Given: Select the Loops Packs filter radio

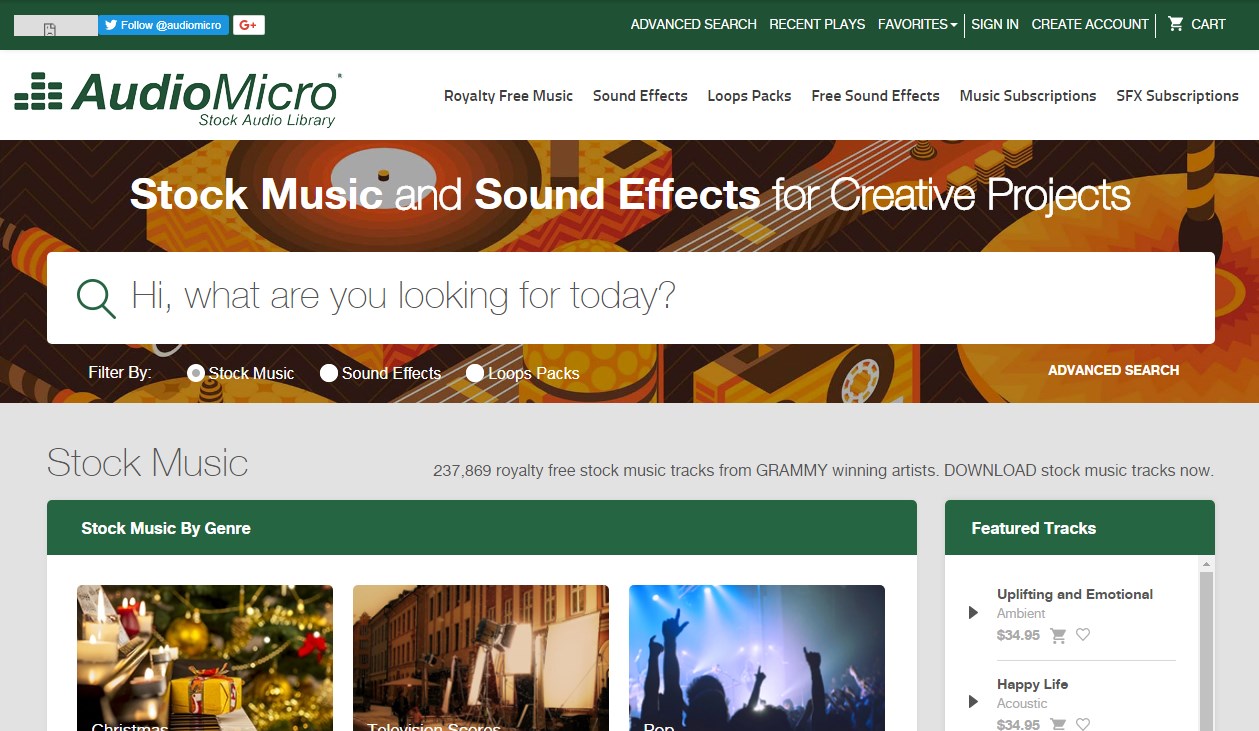Looking at the screenshot, I should coord(475,373).
